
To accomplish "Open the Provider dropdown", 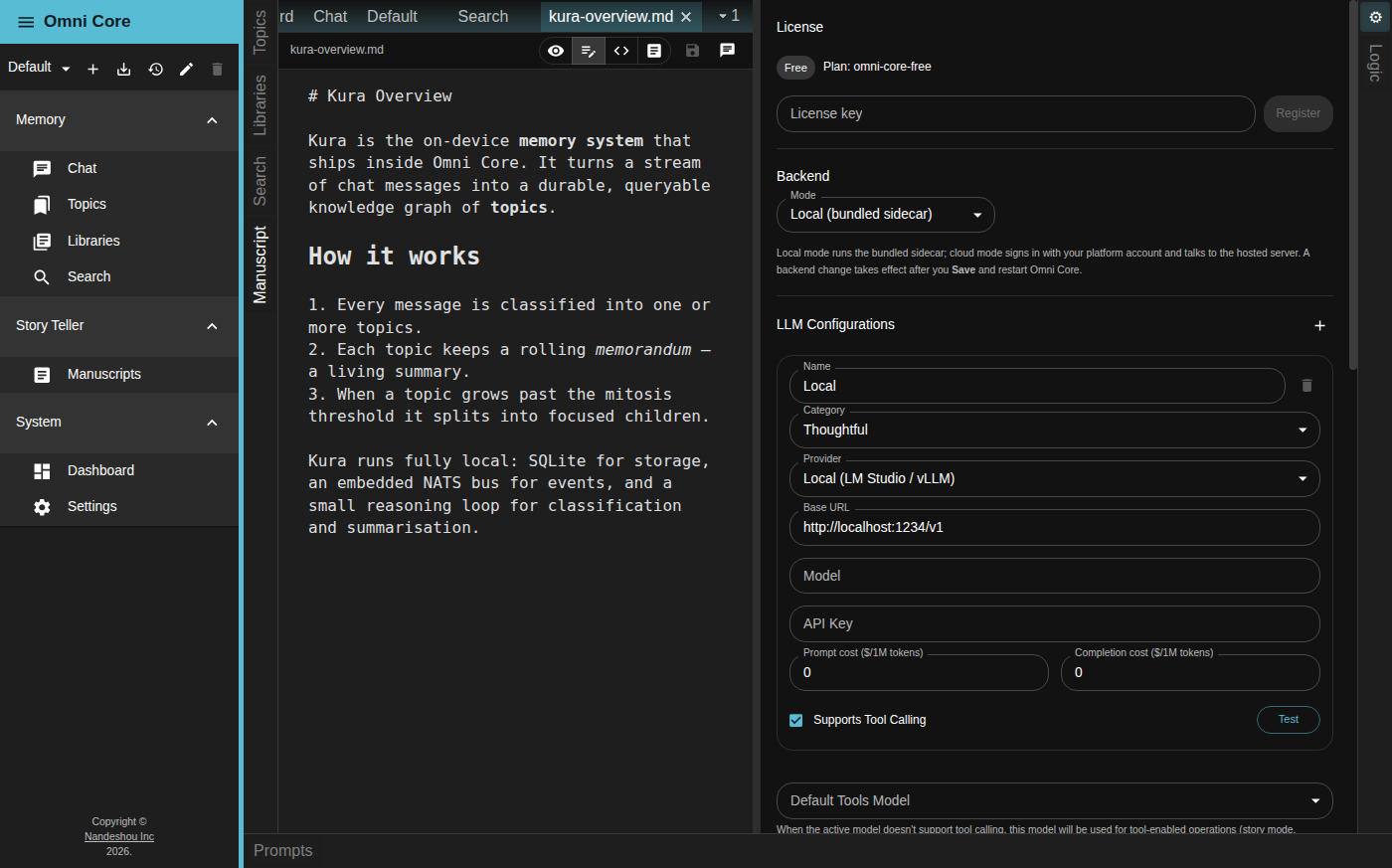I will (x=1055, y=479).
